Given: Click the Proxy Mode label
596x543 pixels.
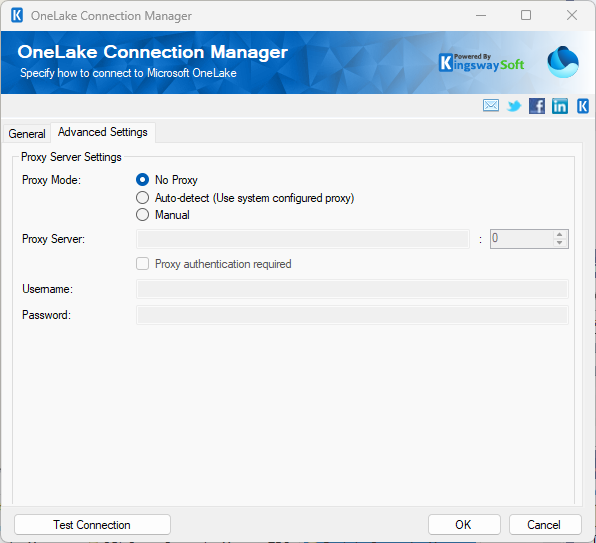Looking at the screenshot, I should [x=51, y=180].
